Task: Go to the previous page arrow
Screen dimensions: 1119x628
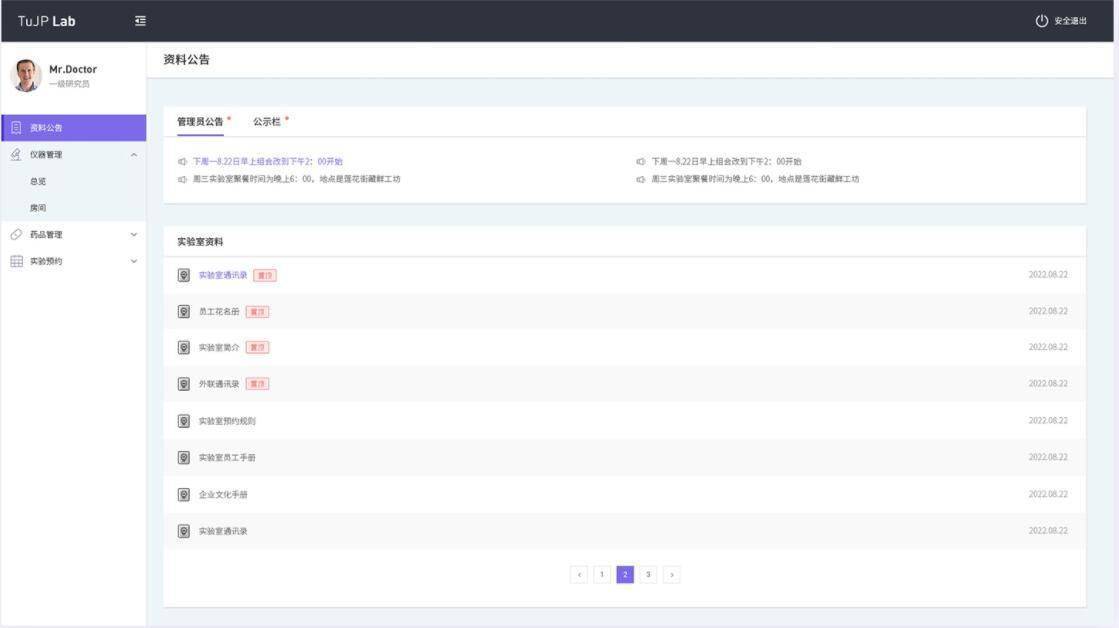Action: coord(579,575)
